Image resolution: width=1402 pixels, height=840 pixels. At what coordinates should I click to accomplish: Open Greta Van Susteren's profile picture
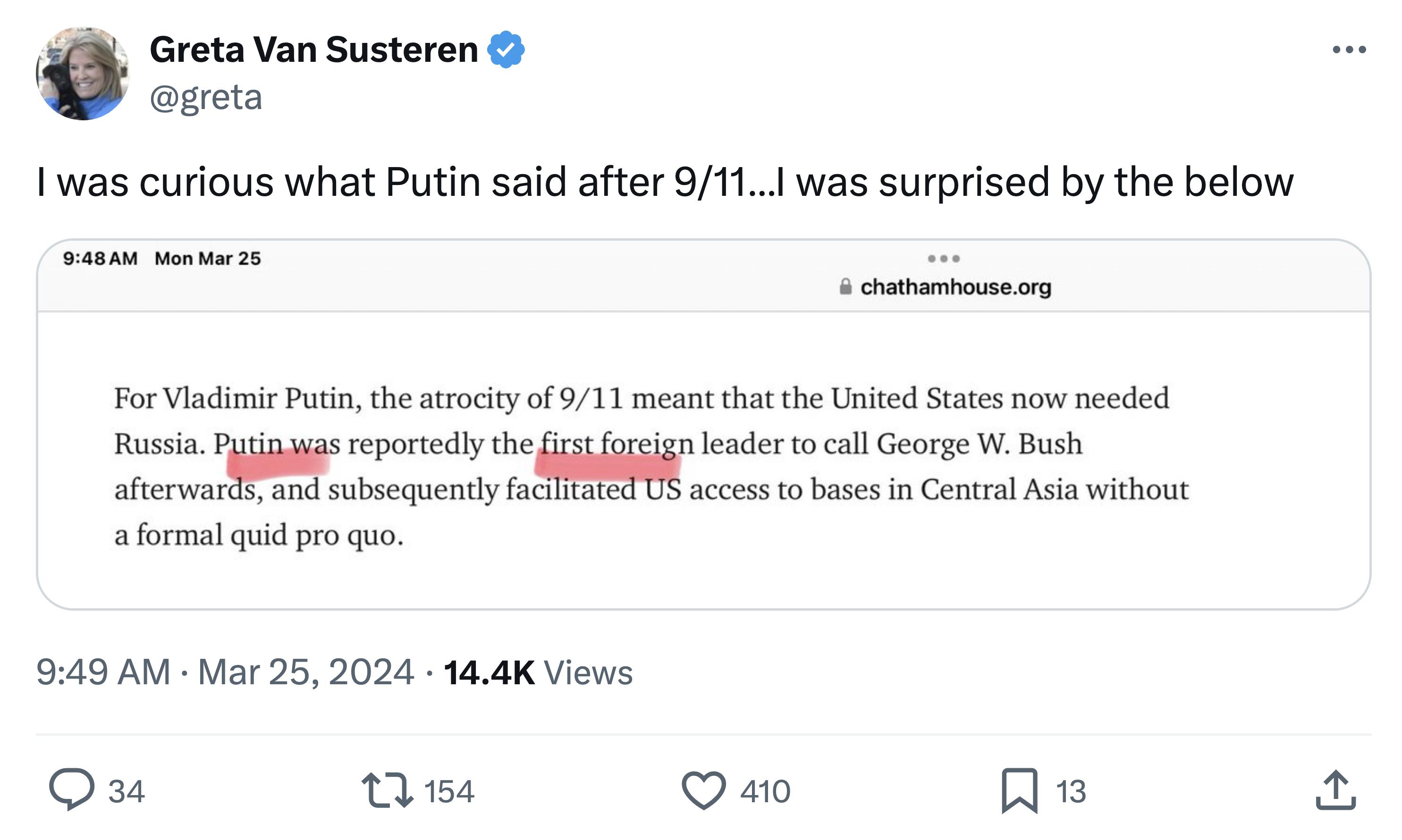point(83,74)
